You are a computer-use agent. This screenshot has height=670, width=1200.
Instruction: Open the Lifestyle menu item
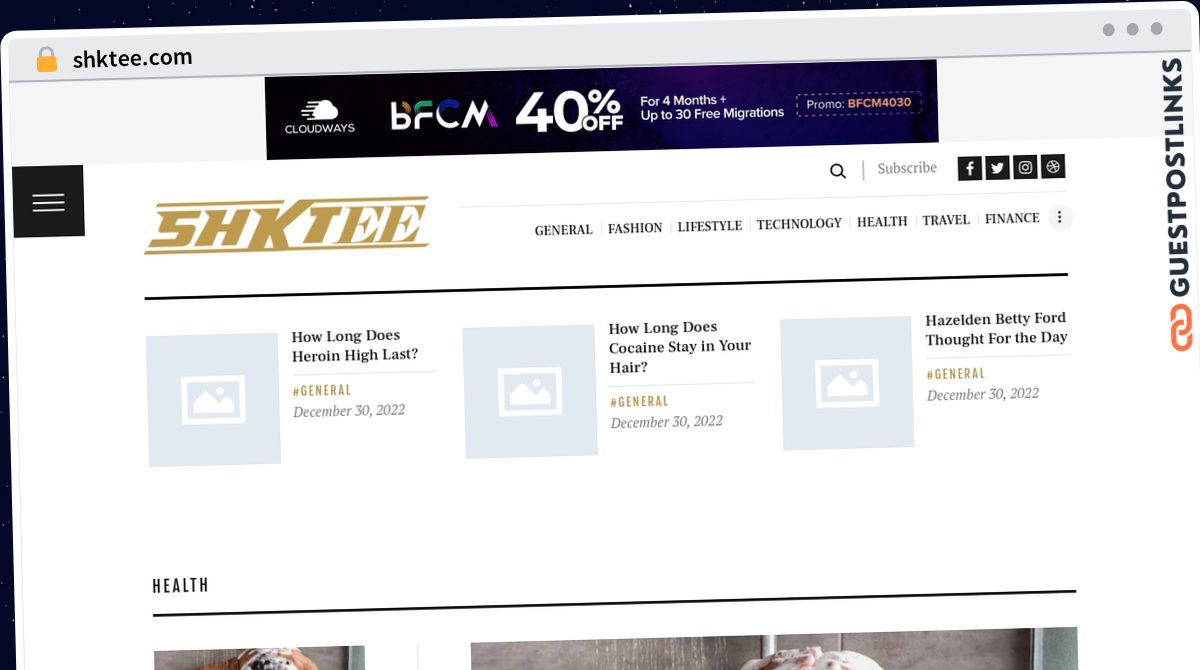coord(710,226)
